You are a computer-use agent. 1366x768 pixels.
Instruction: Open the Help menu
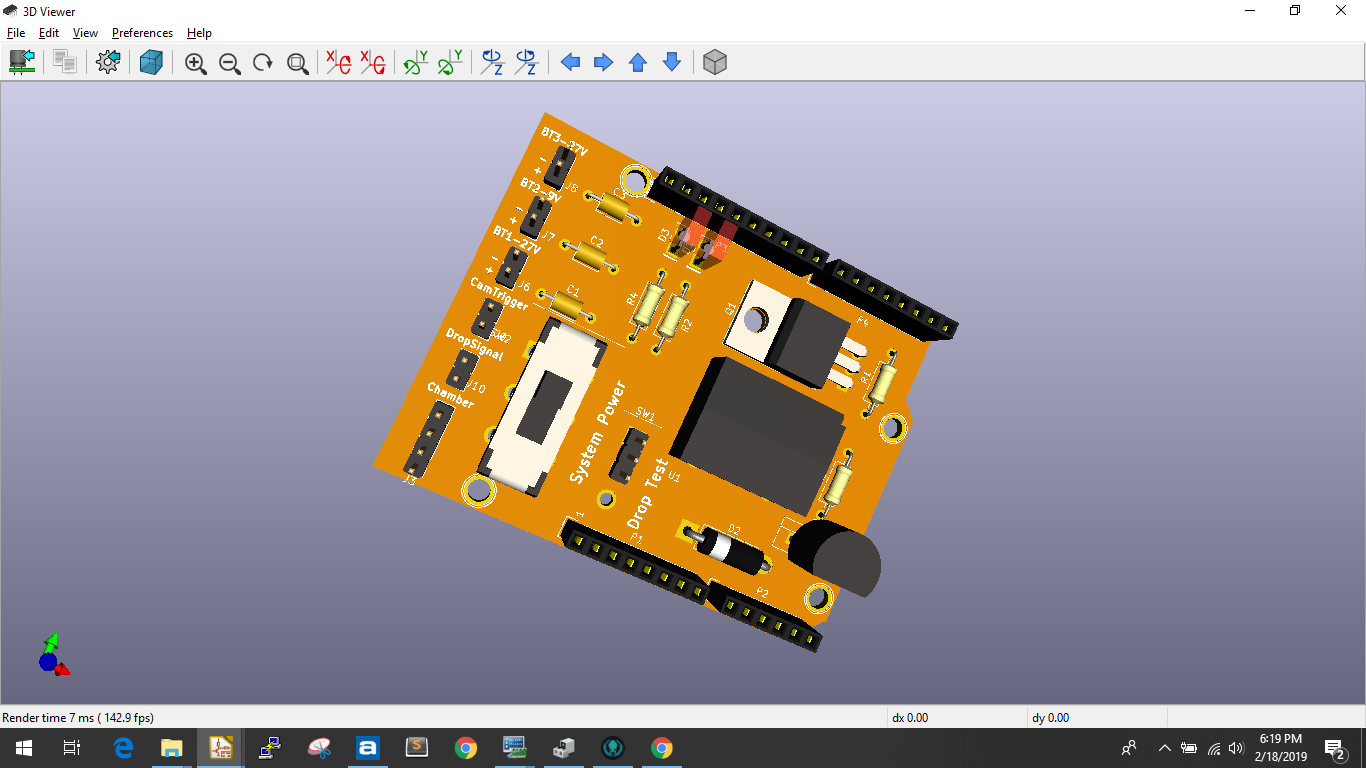(x=199, y=33)
